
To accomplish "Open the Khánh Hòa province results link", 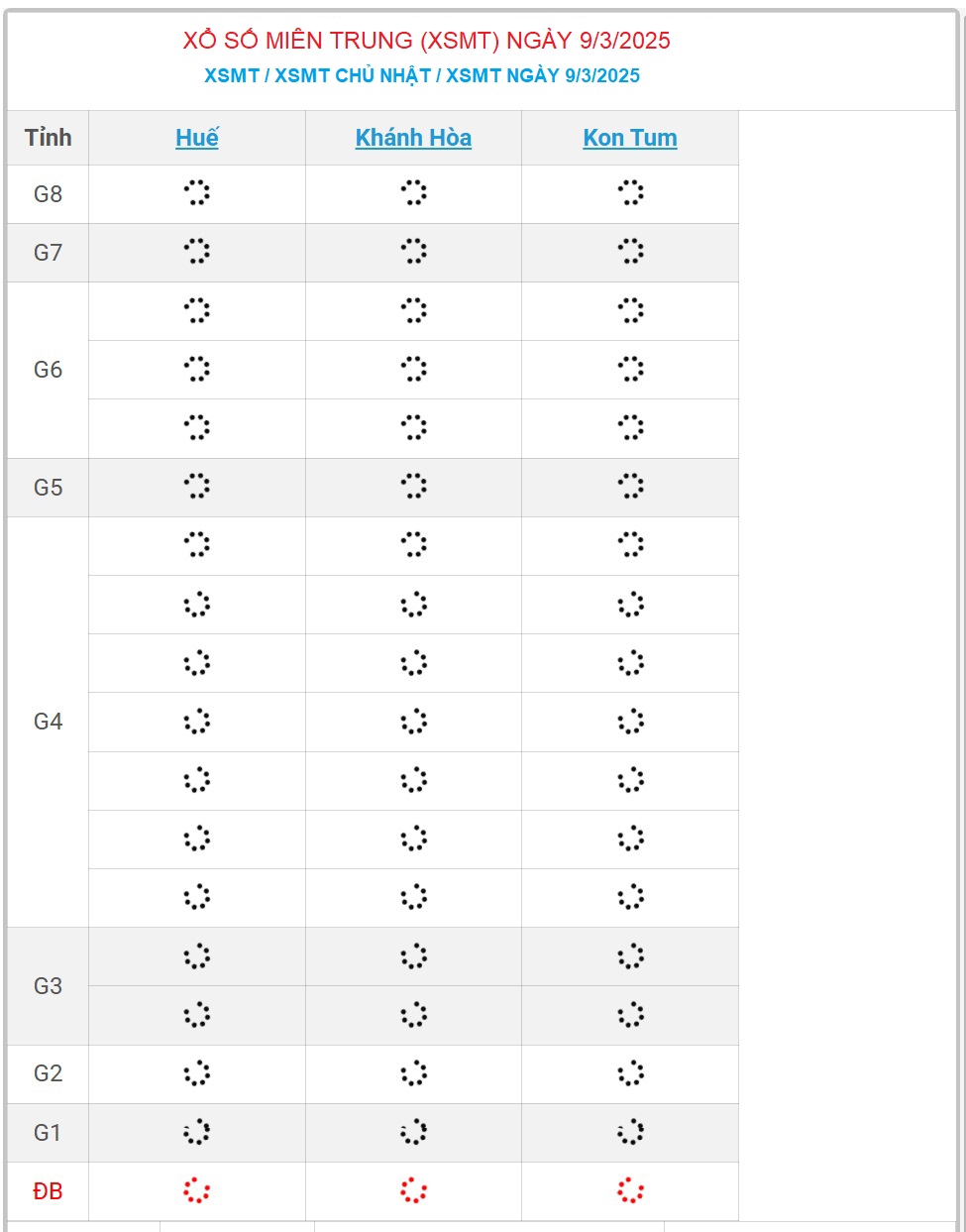I will pos(413,138).
